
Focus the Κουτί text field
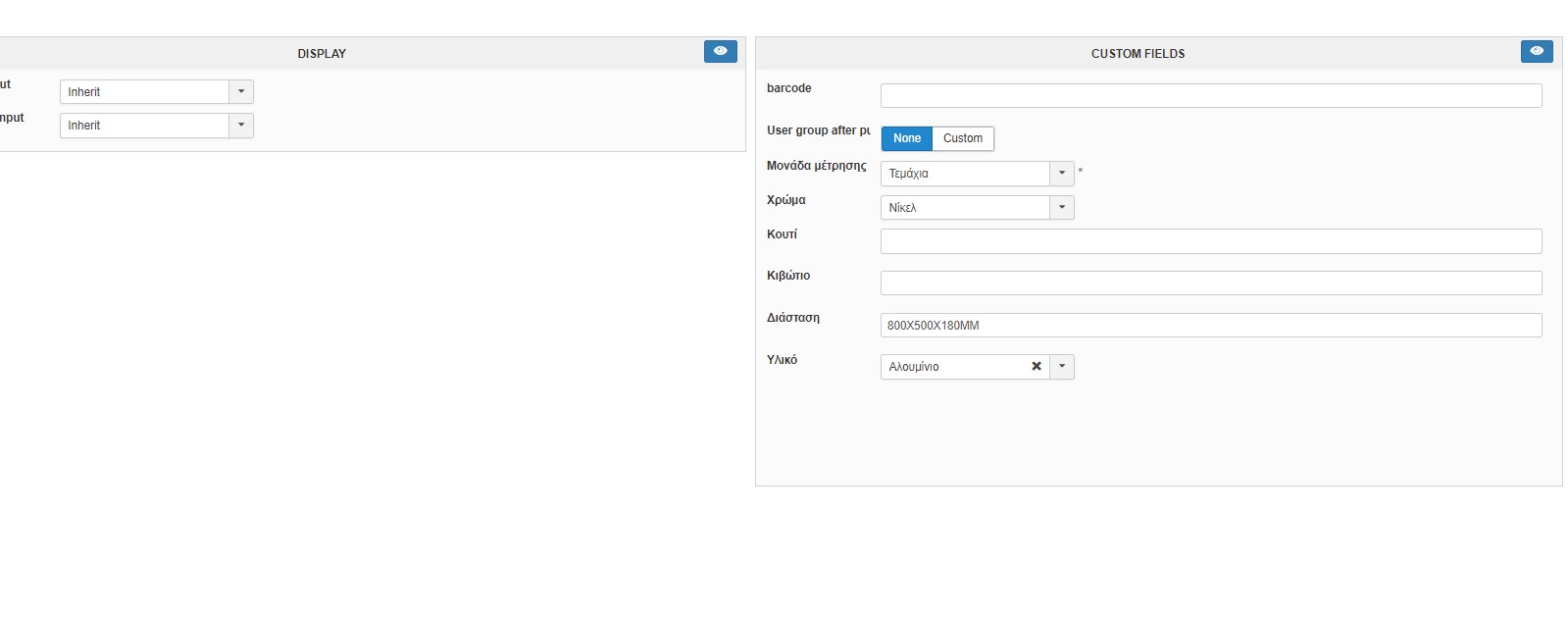[1210, 241]
